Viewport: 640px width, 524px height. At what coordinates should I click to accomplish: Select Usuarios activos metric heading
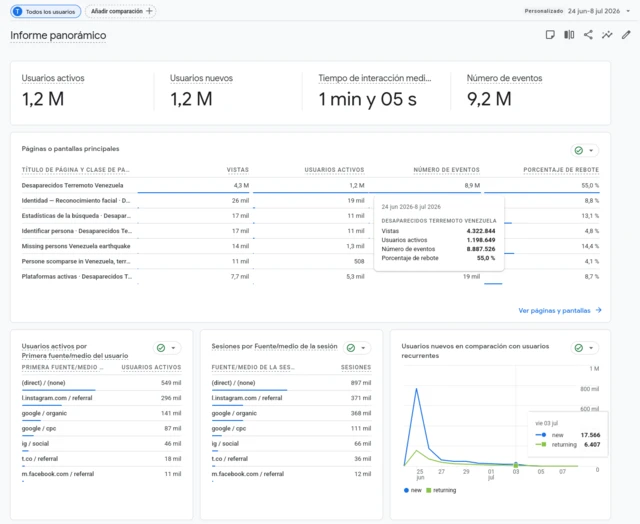[53, 78]
